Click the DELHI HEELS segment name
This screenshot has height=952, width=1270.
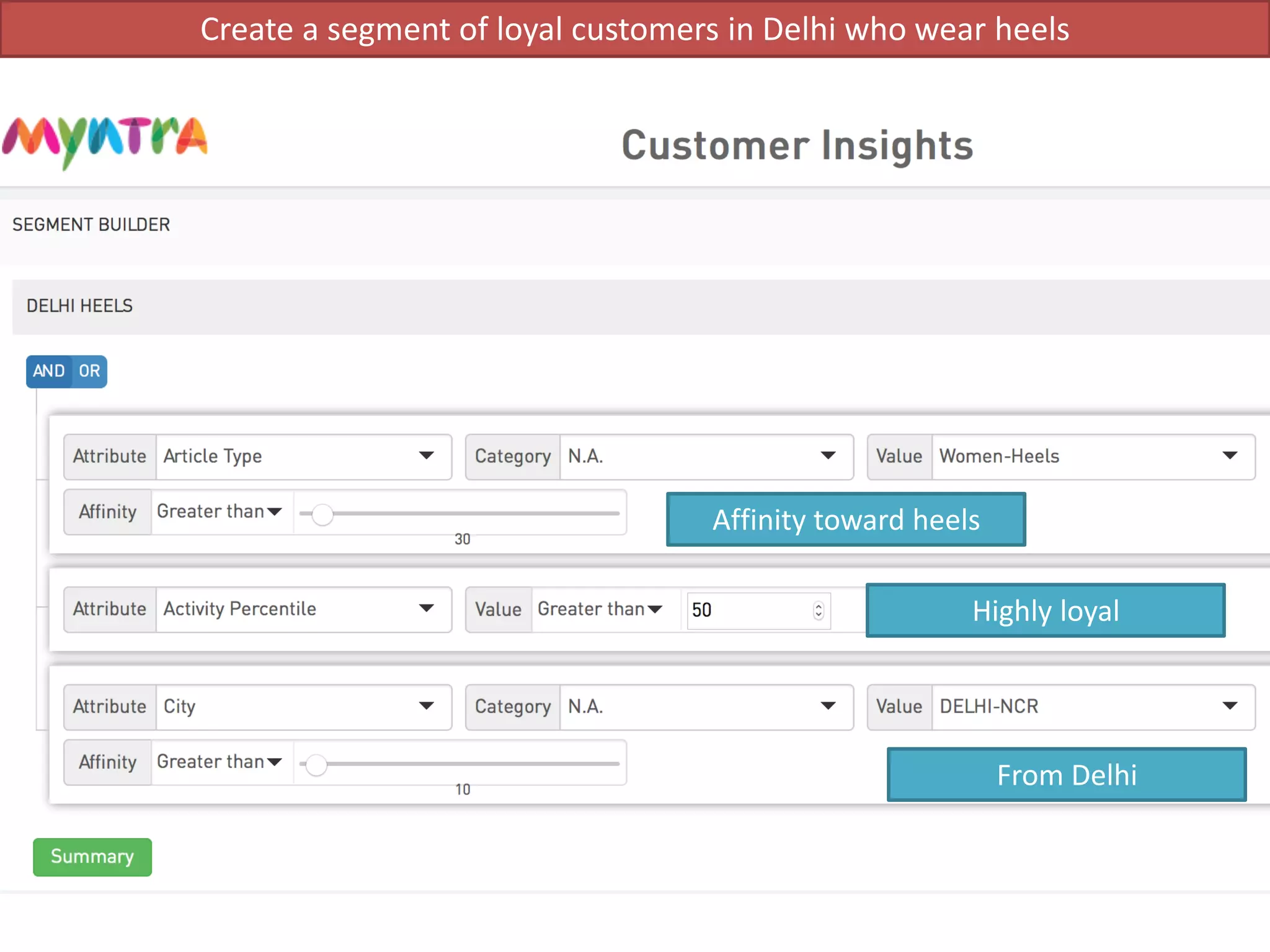[x=79, y=306]
